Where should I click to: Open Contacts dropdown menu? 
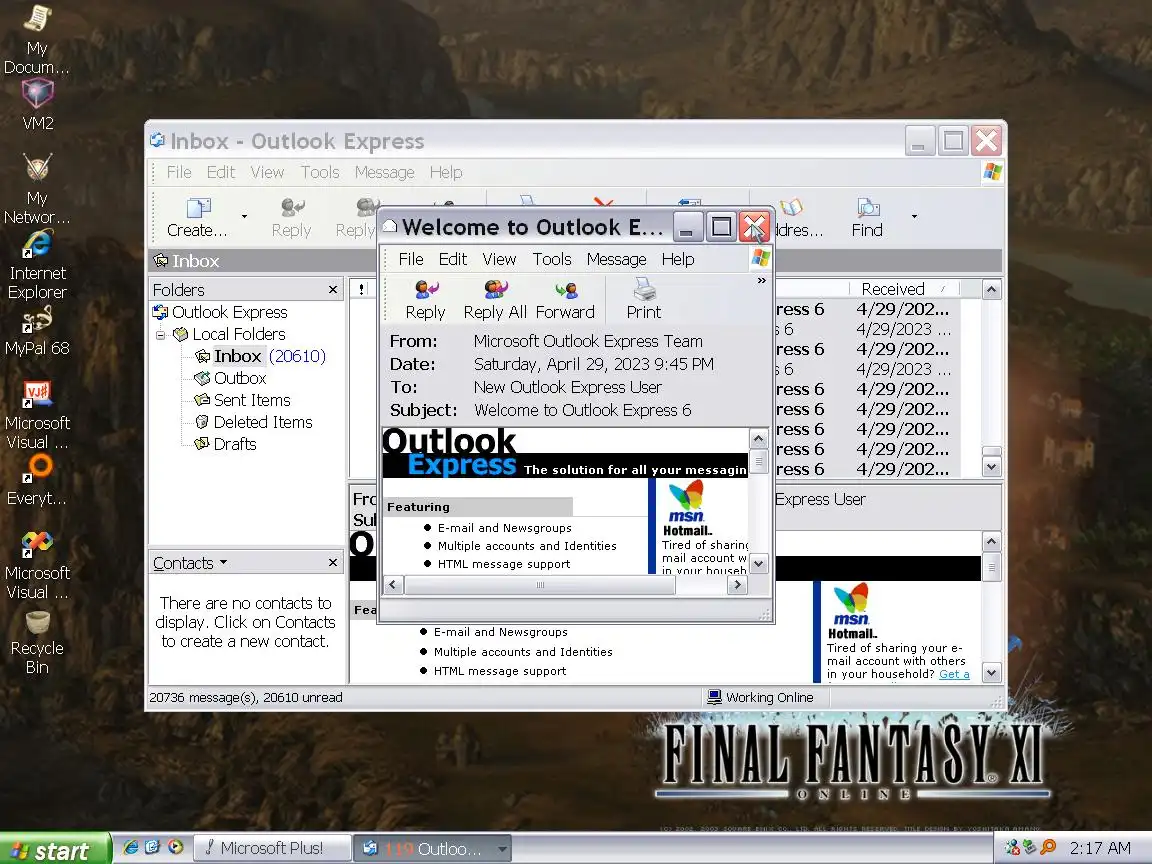tap(190, 564)
